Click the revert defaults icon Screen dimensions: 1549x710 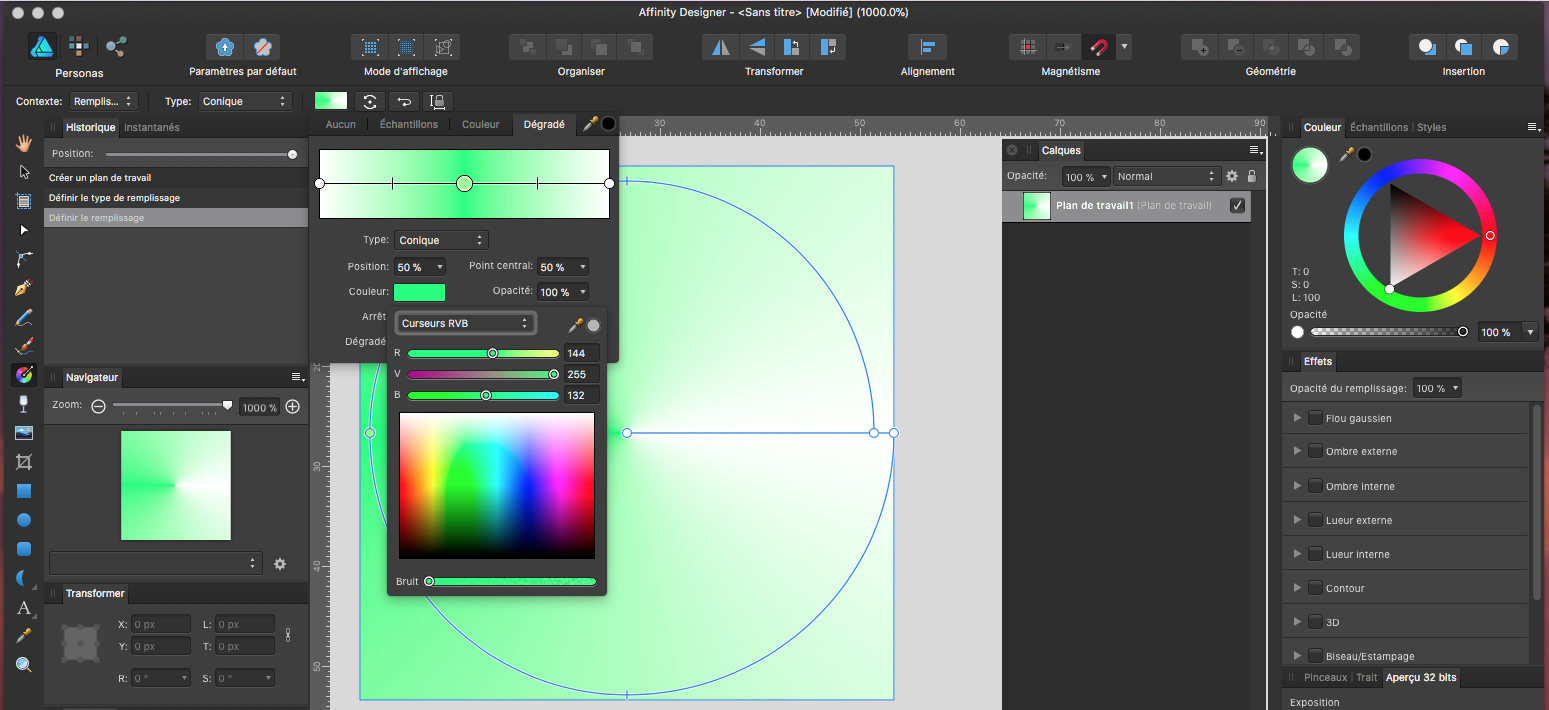262,47
